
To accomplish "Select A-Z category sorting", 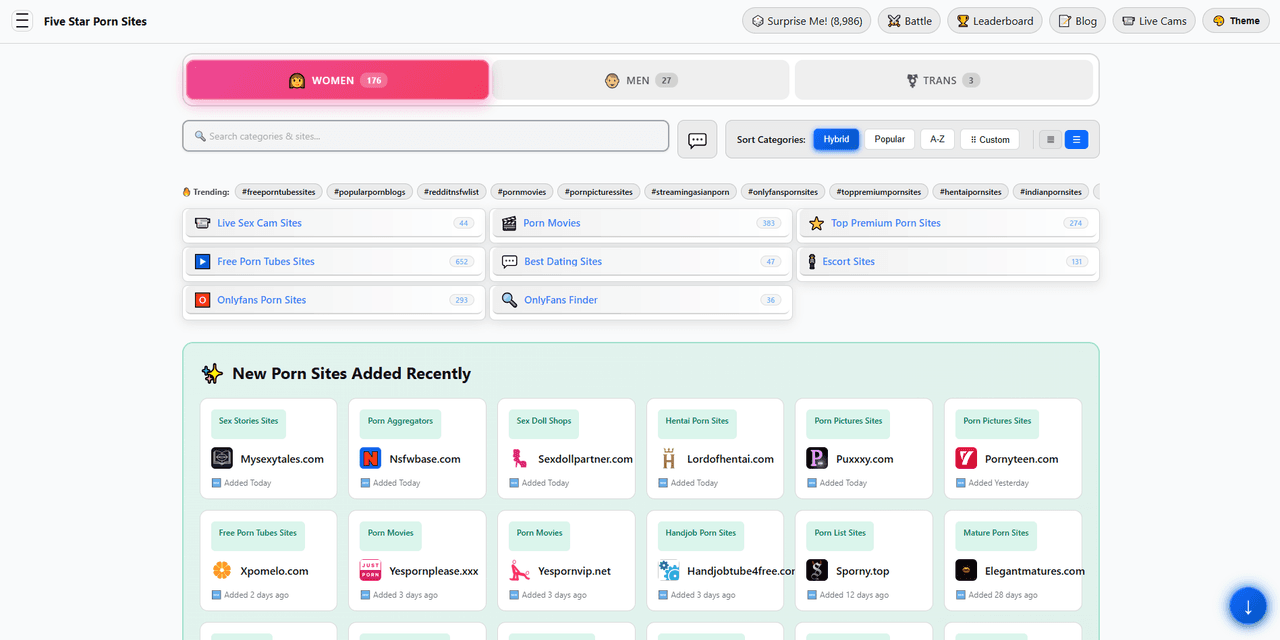I will point(937,139).
